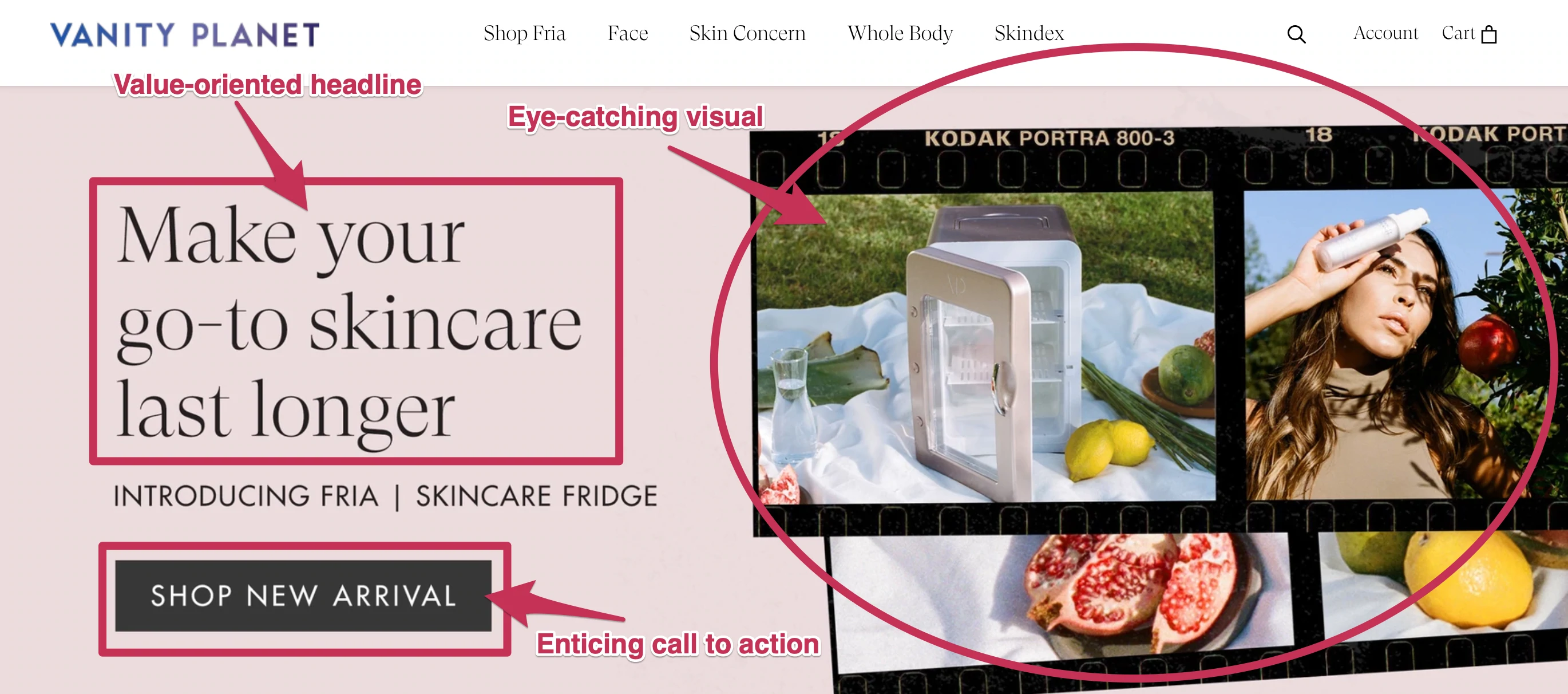The image size is (1568, 694).
Task: Click Shop New Arrival button
Action: pyautogui.click(x=303, y=596)
